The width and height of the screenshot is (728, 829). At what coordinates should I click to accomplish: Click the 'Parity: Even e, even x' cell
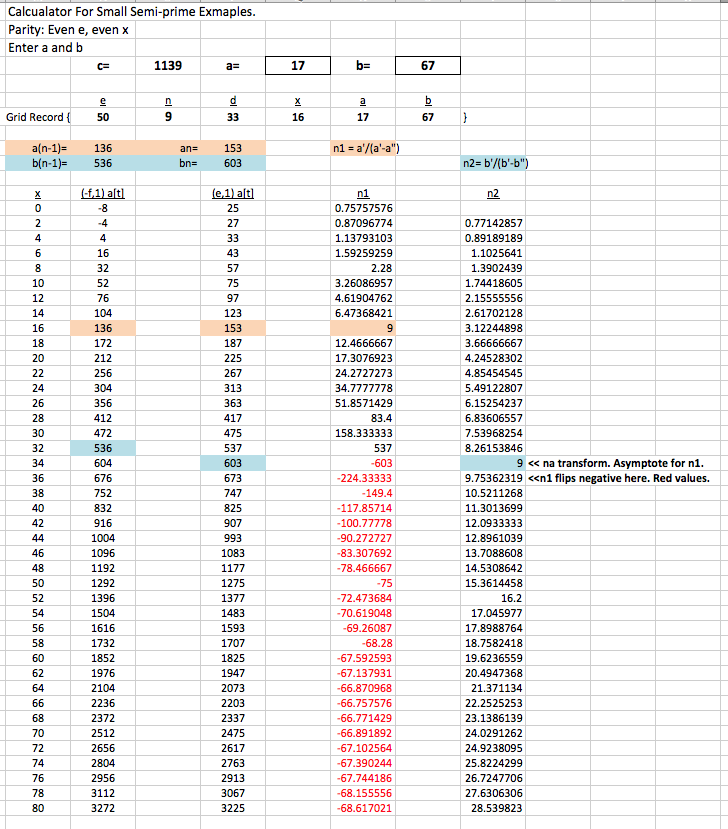coord(68,30)
